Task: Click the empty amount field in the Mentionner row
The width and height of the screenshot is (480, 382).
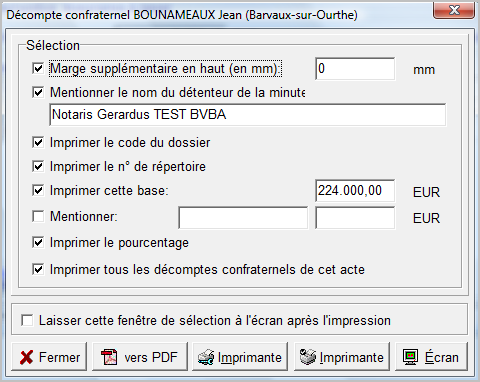Action: [355, 218]
